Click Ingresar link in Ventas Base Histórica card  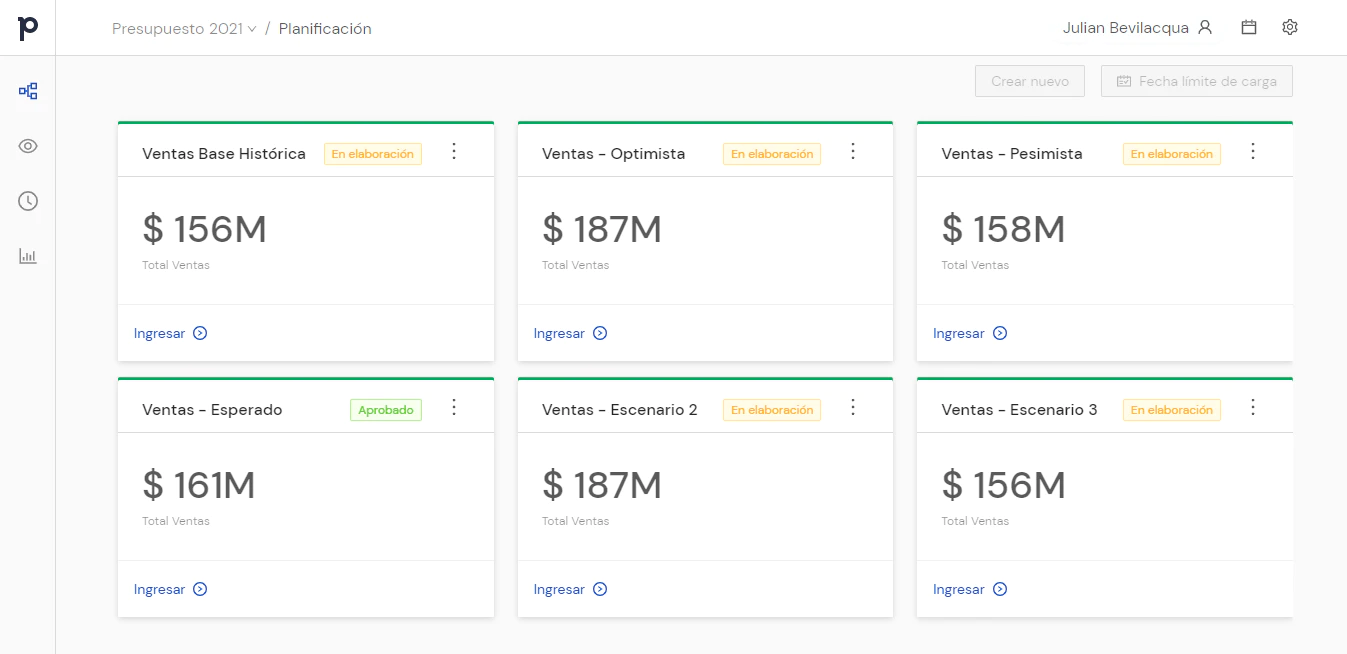pyautogui.click(x=160, y=333)
